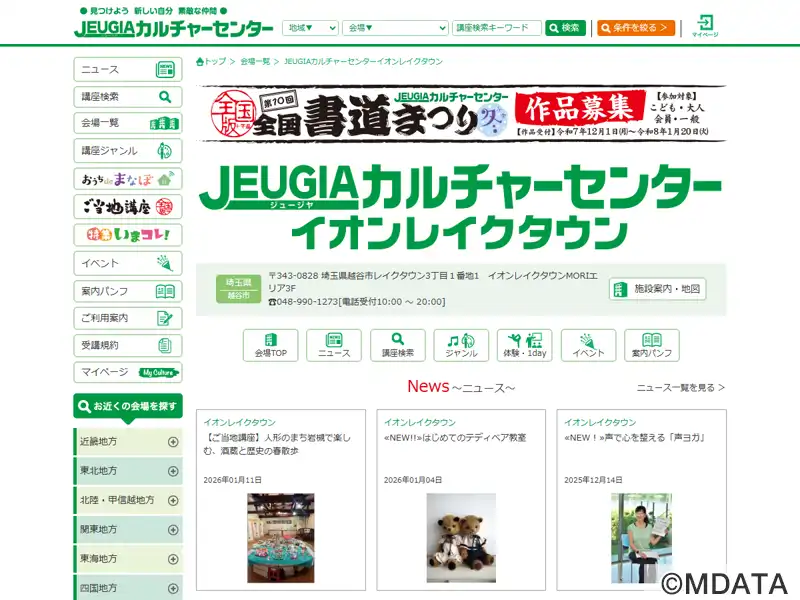Click the 案内パンフ book icon button
This screenshot has width=800, height=600.
coord(652,345)
